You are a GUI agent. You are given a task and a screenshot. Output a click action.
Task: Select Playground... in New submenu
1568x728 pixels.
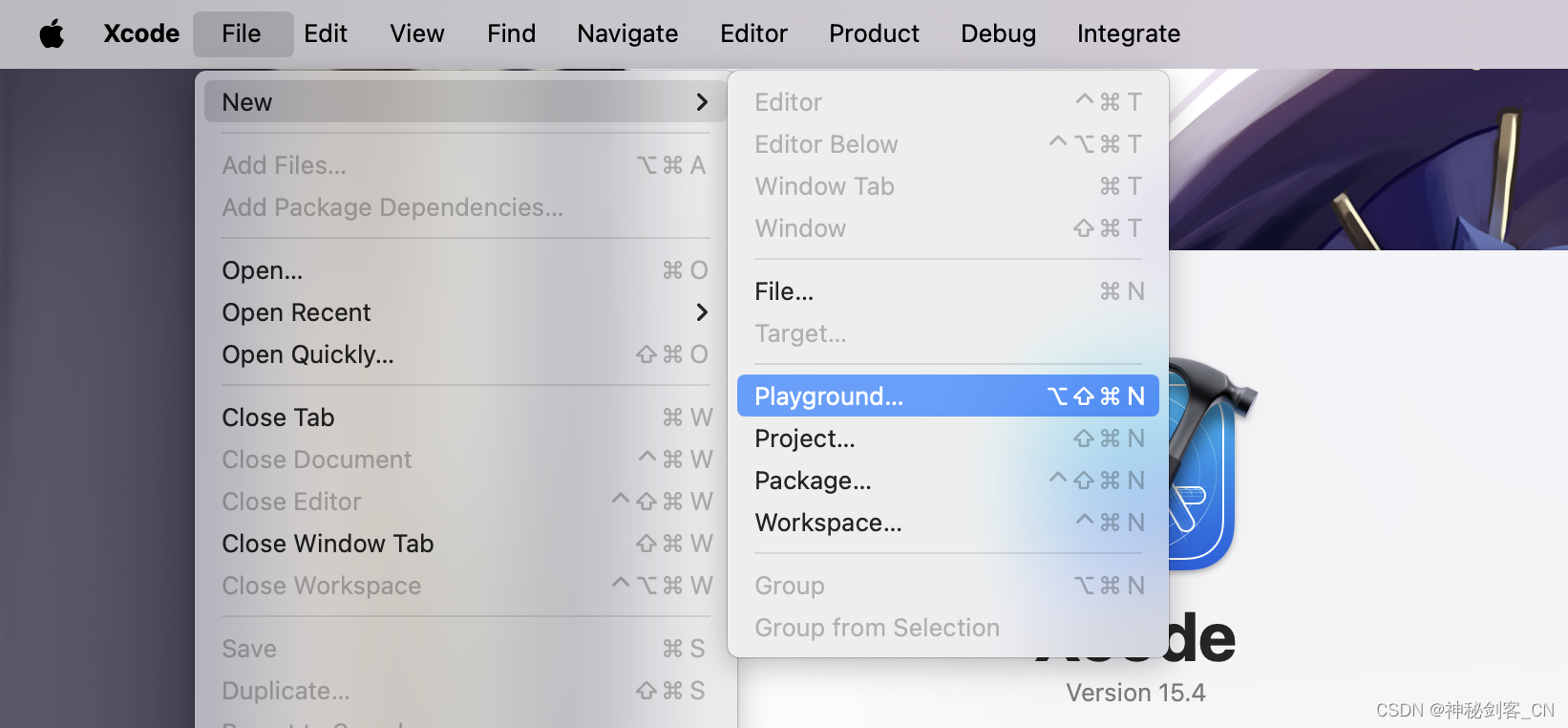pos(948,396)
